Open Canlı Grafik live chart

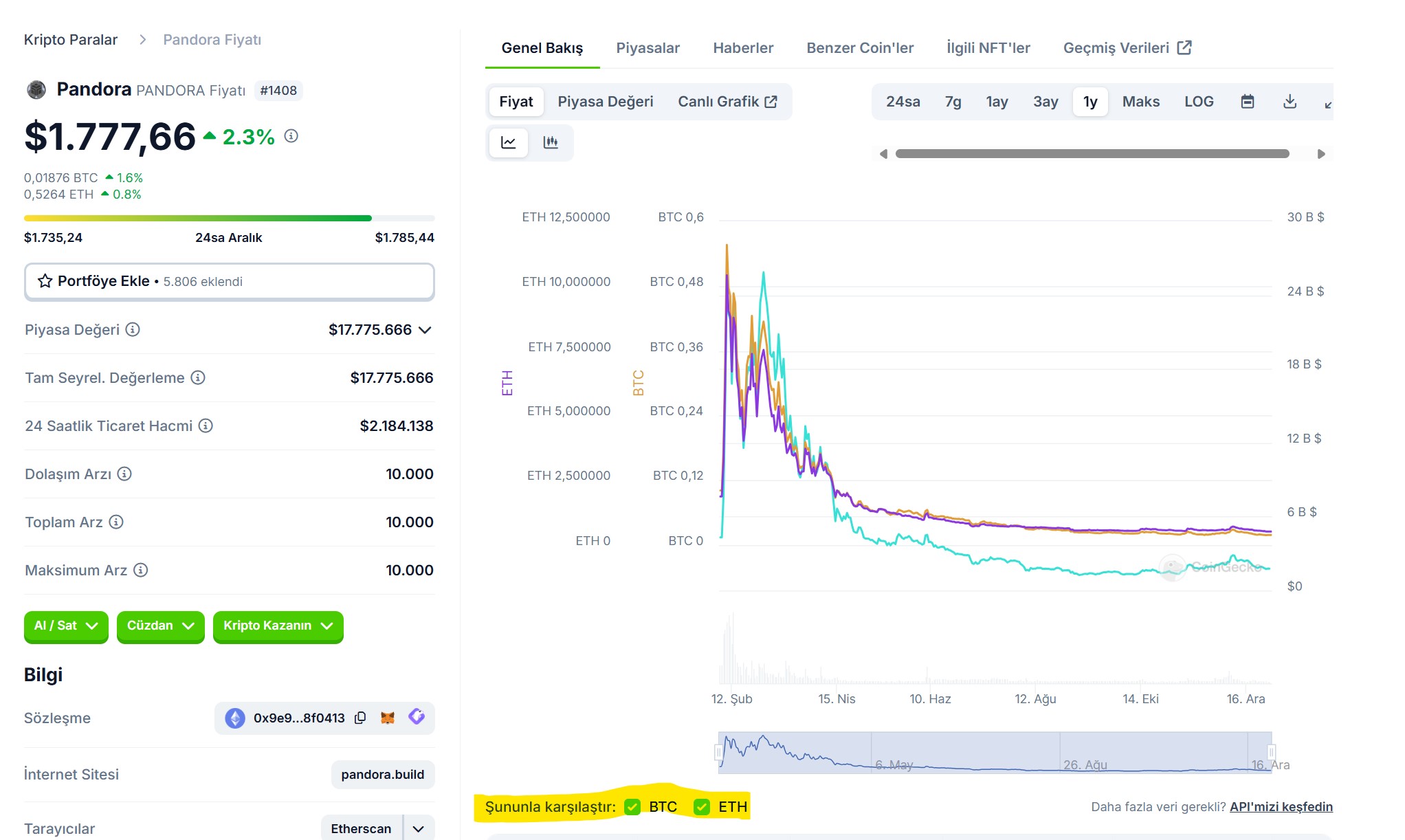(727, 102)
